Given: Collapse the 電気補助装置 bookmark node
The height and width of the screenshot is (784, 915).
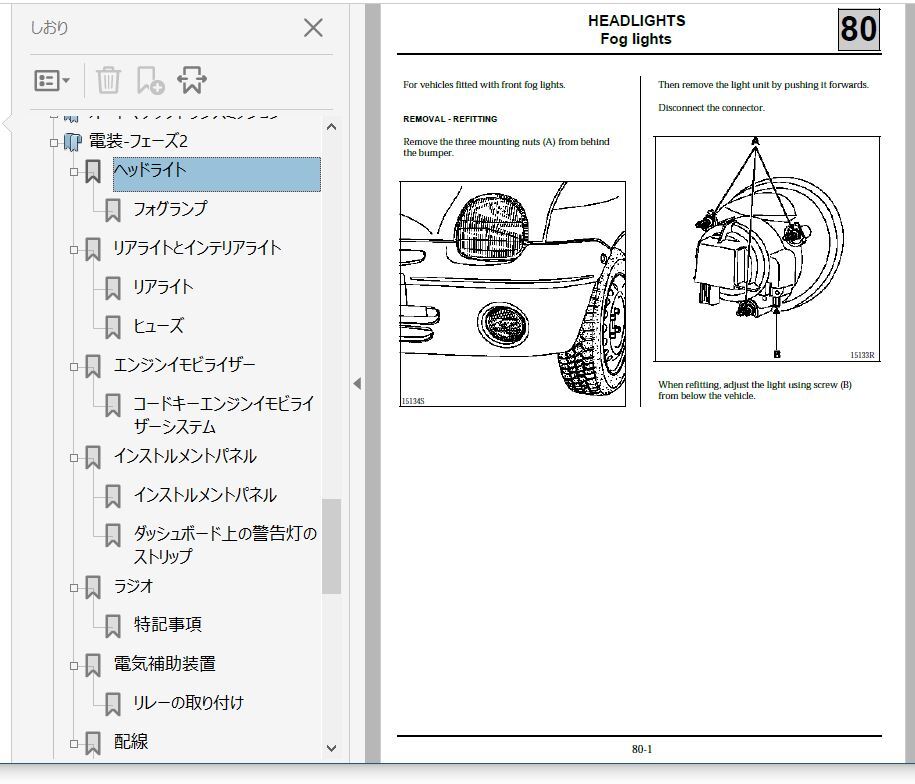Looking at the screenshot, I should click(74, 666).
